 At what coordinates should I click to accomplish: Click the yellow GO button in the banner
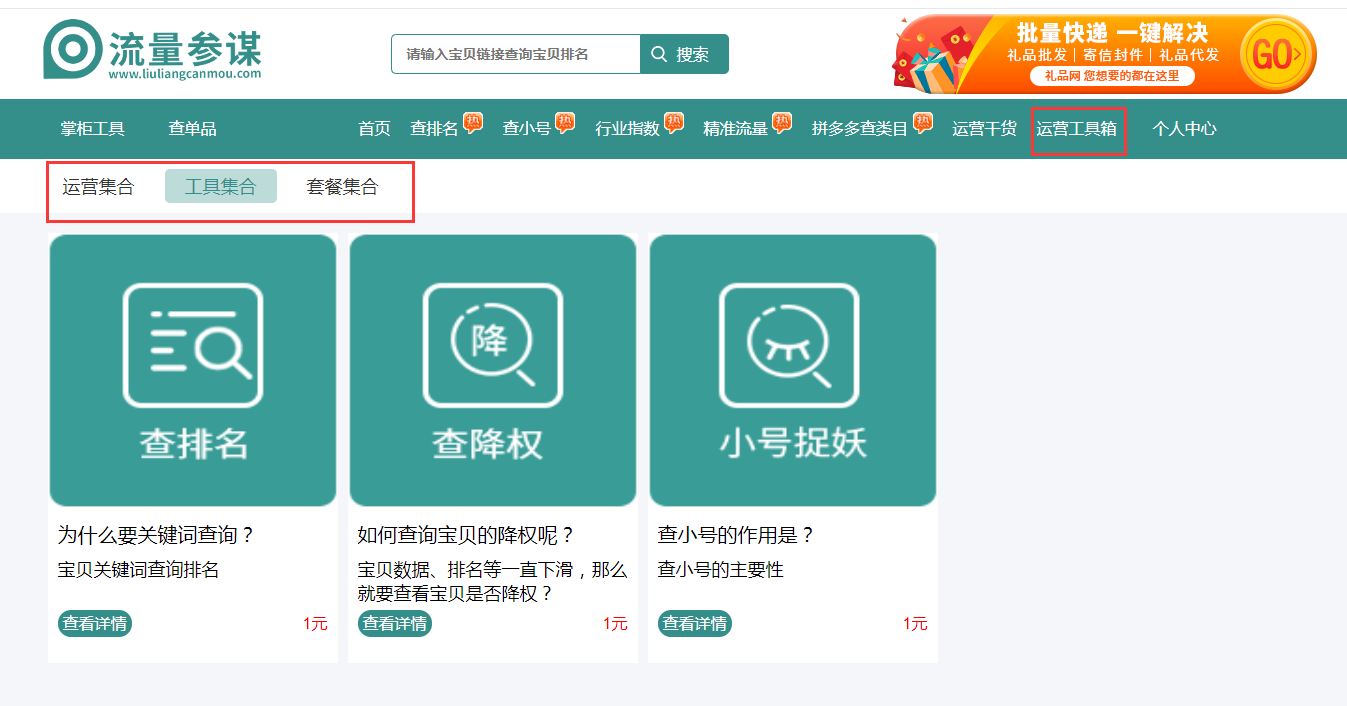coord(1274,52)
